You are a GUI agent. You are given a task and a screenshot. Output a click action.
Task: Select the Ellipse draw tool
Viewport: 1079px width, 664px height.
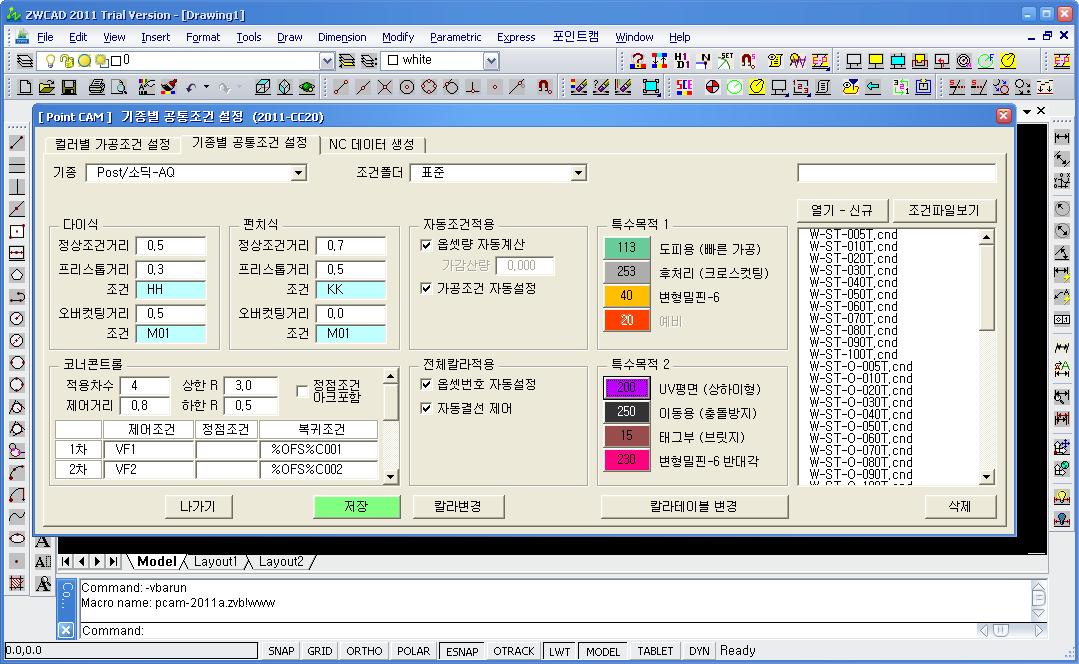pyautogui.click(x=17, y=539)
